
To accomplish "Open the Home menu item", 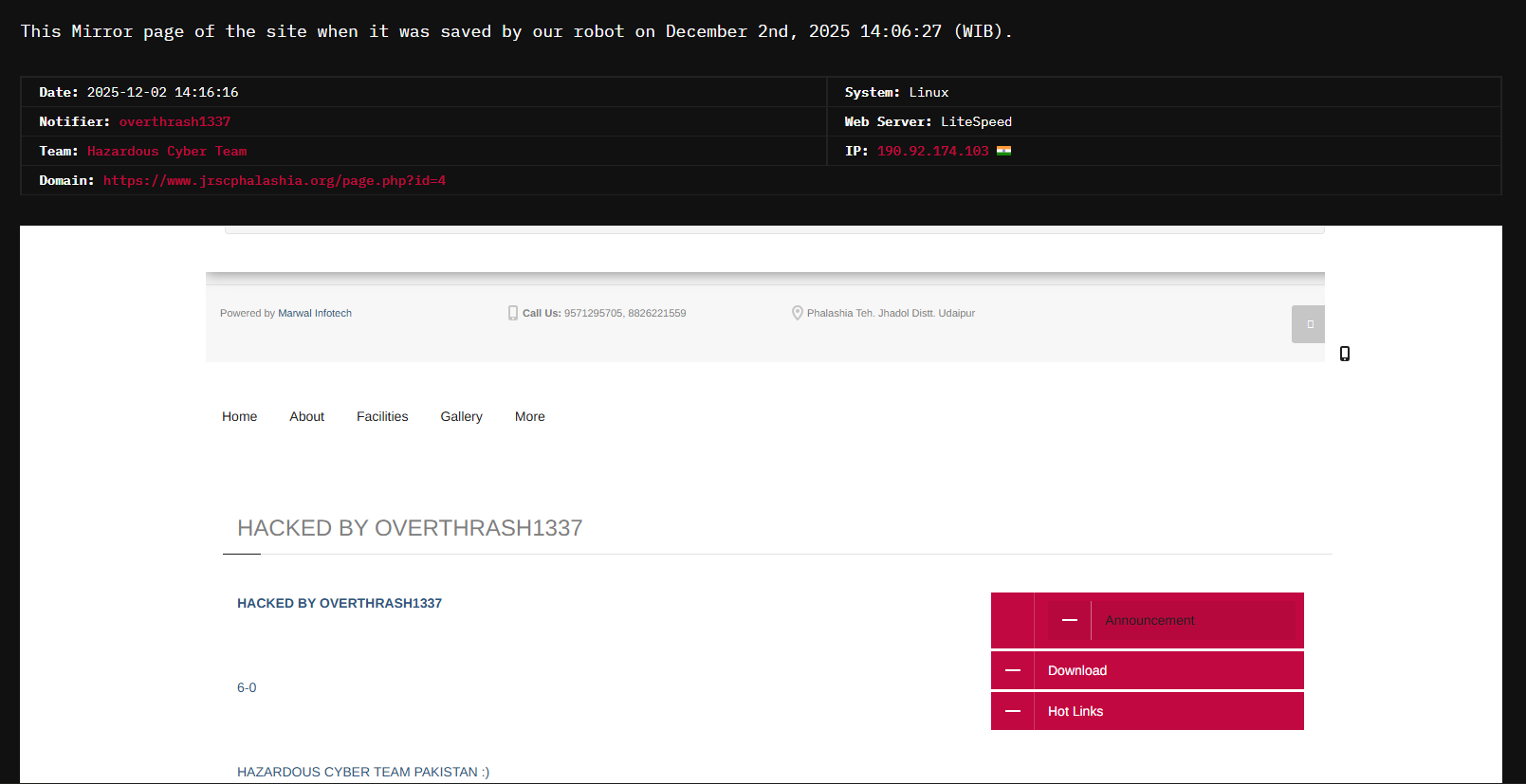I will (x=239, y=416).
